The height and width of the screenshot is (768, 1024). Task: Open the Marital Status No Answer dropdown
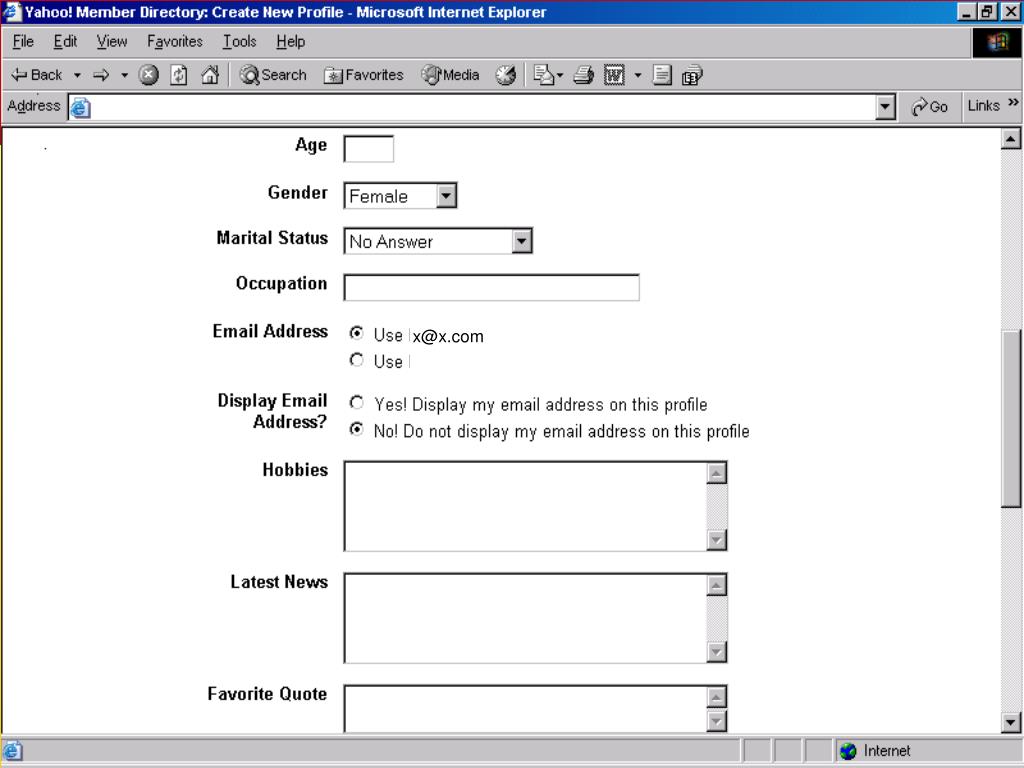(438, 241)
